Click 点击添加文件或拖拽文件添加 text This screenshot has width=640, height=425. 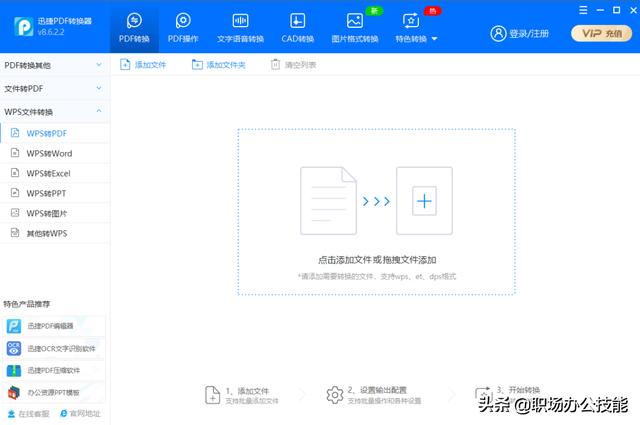coord(377,260)
